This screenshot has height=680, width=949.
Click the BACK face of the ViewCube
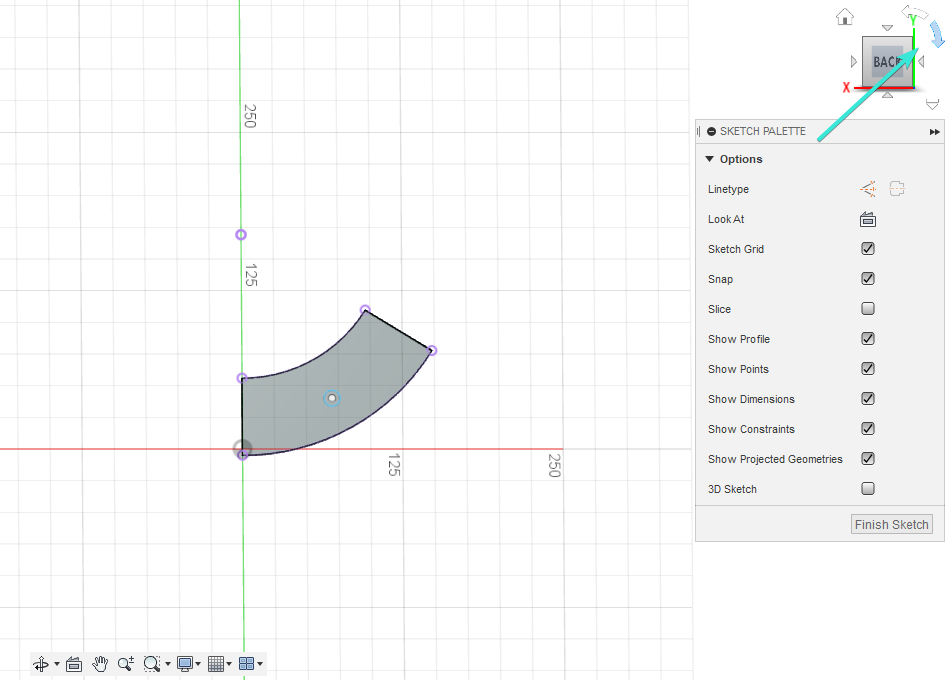[x=886, y=62]
